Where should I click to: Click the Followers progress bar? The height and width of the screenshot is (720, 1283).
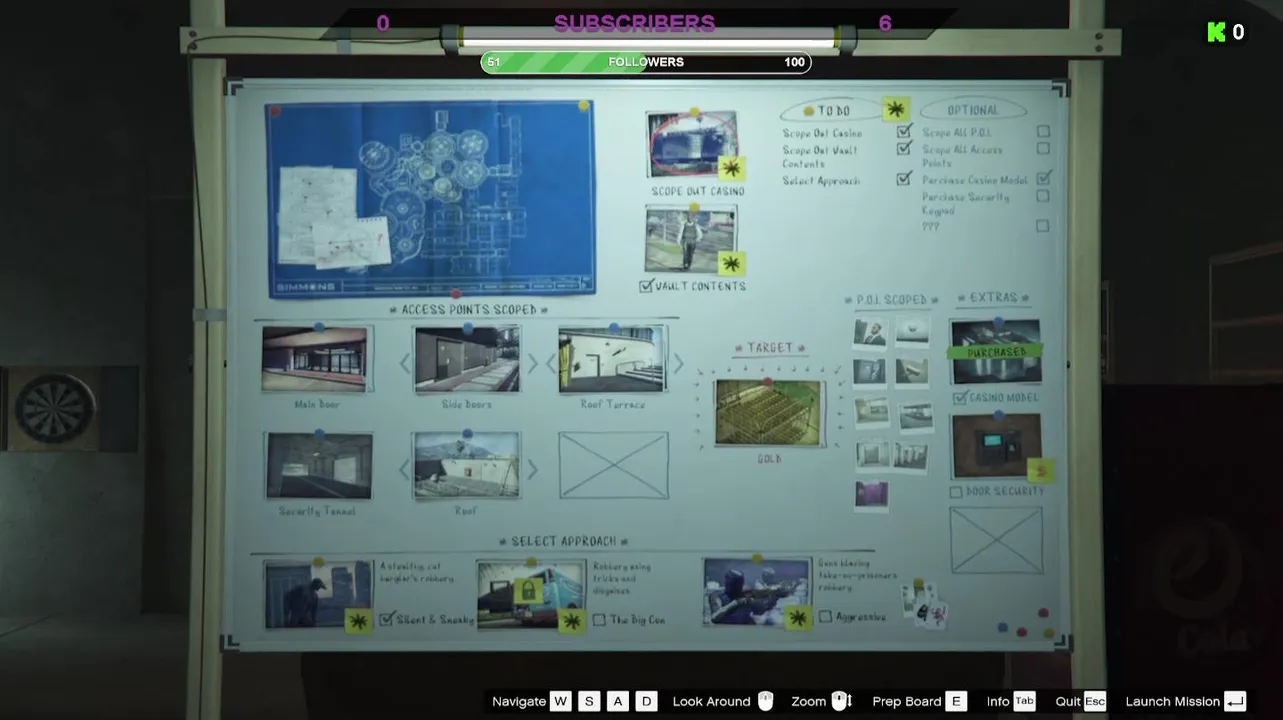pyautogui.click(x=646, y=62)
